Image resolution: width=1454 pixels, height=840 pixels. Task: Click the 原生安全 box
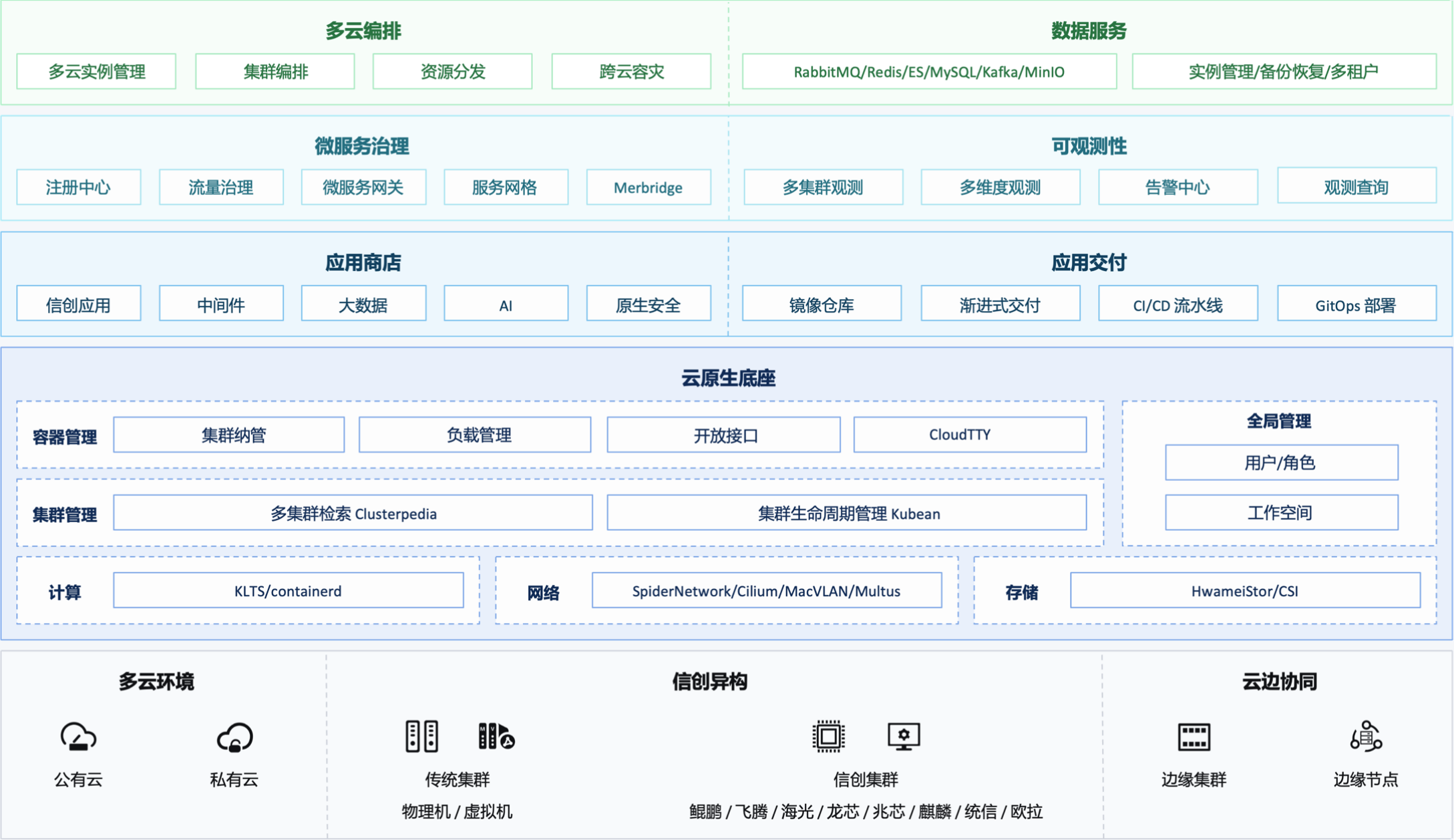pyautogui.click(x=649, y=304)
